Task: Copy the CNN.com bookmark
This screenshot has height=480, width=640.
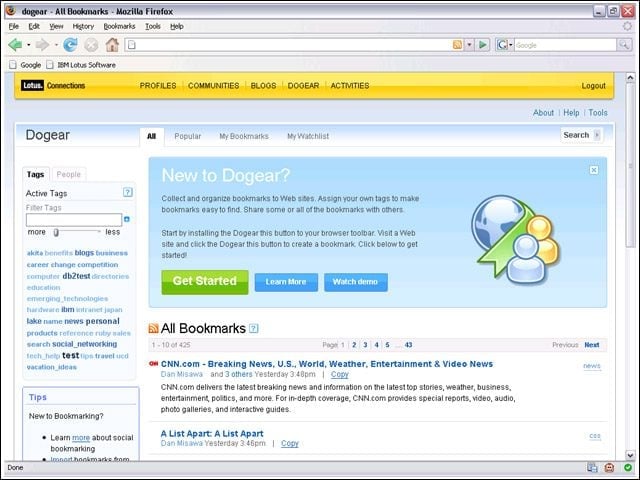Action: coord(340,374)
